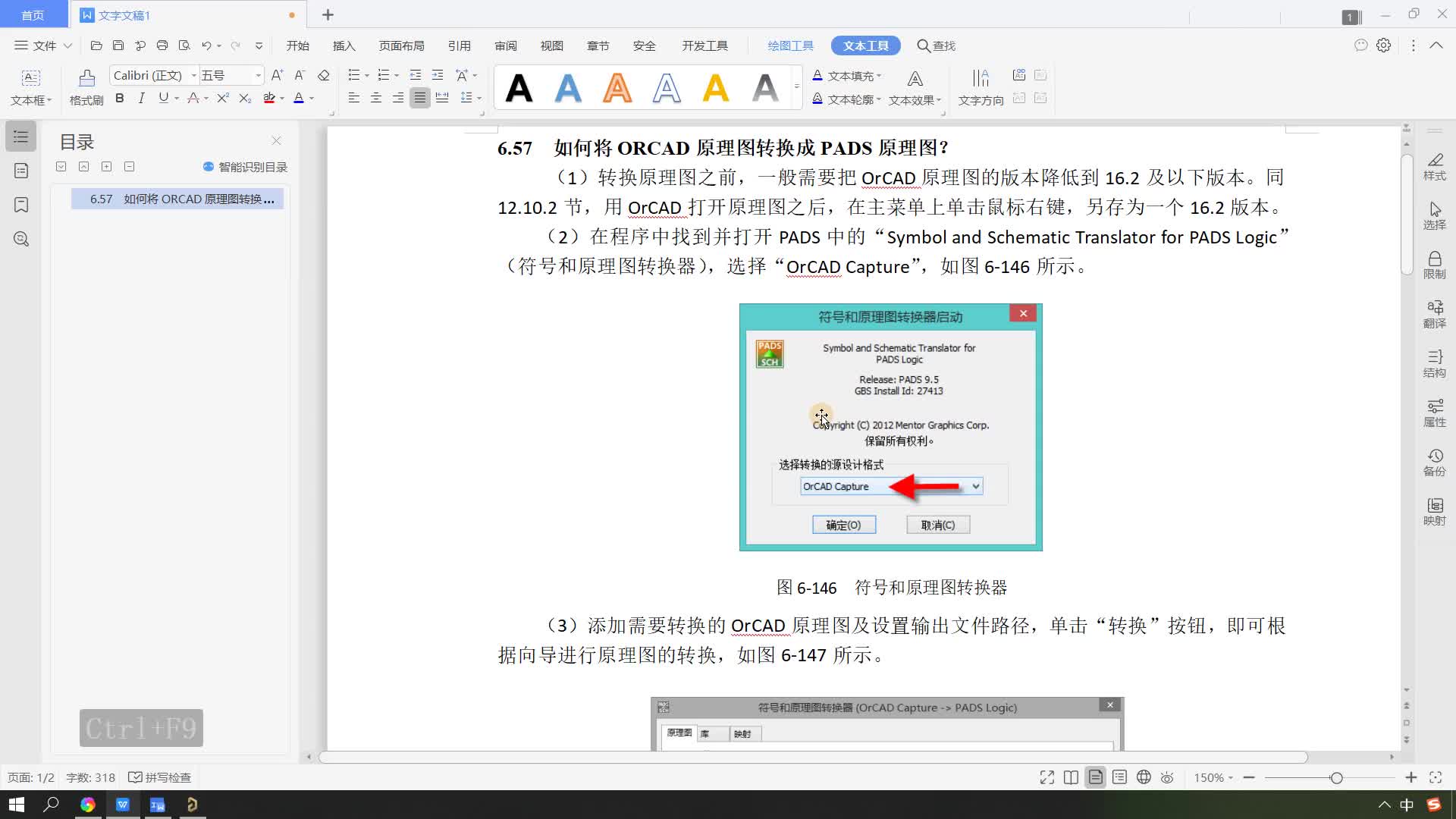
Task: Open the font name dropdown
Action: pos(194,75)
